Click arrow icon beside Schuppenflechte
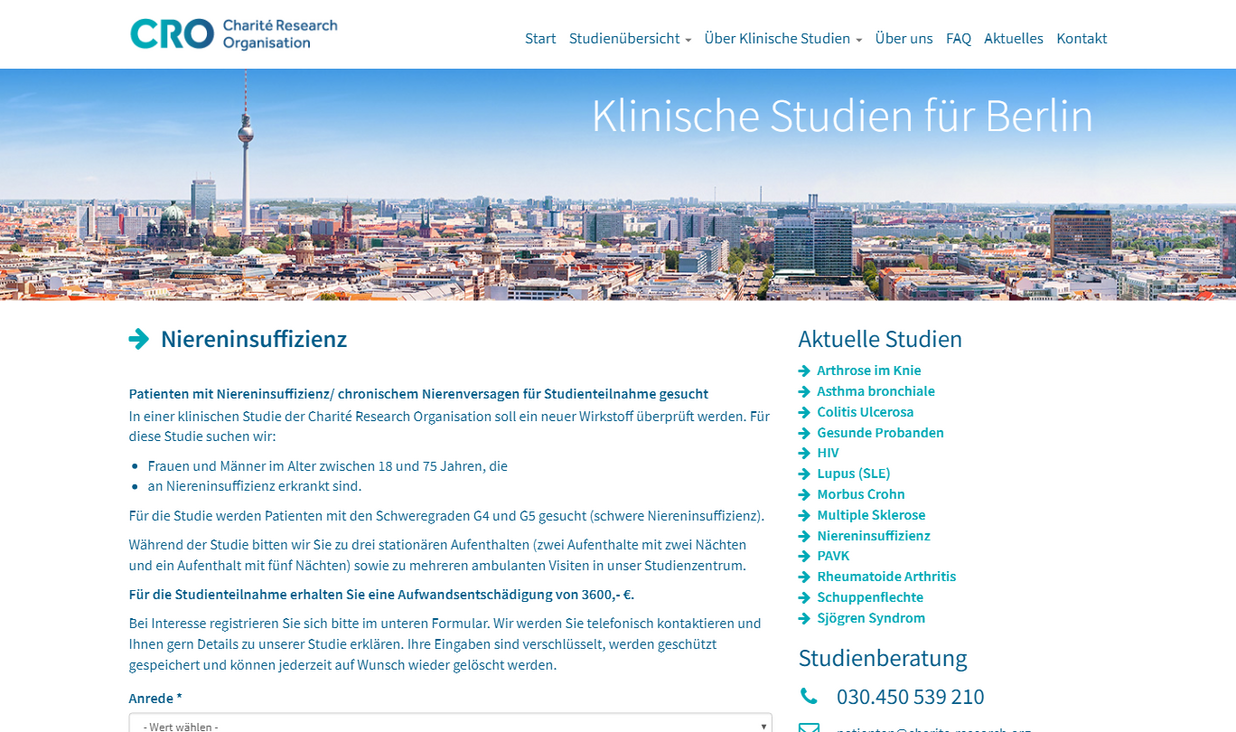This screenshot has width=1236, height=732. pyautogui.click(x=804, y=598)
